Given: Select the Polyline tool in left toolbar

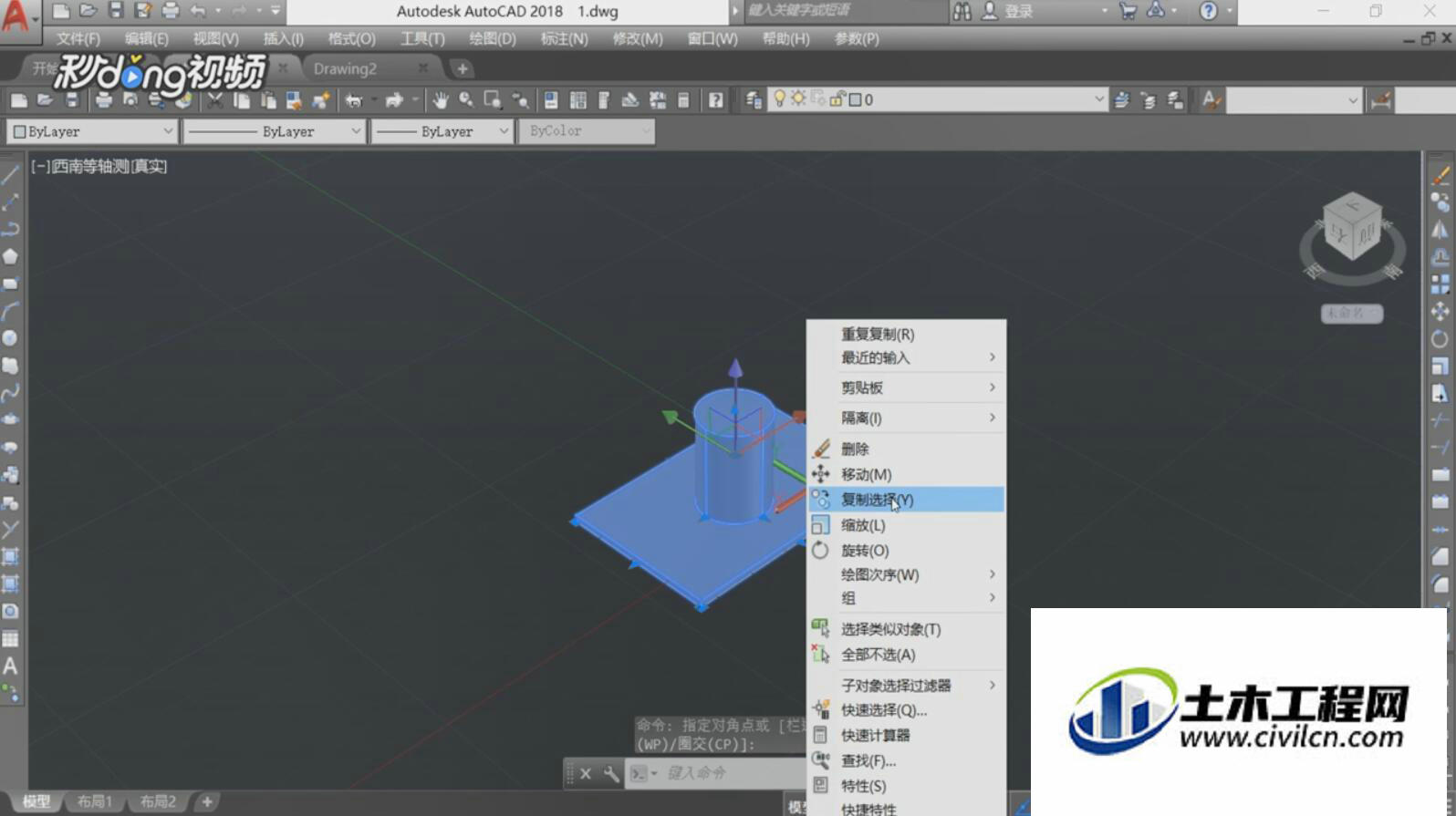Looking at the screenshot, I should pos(10,229).
